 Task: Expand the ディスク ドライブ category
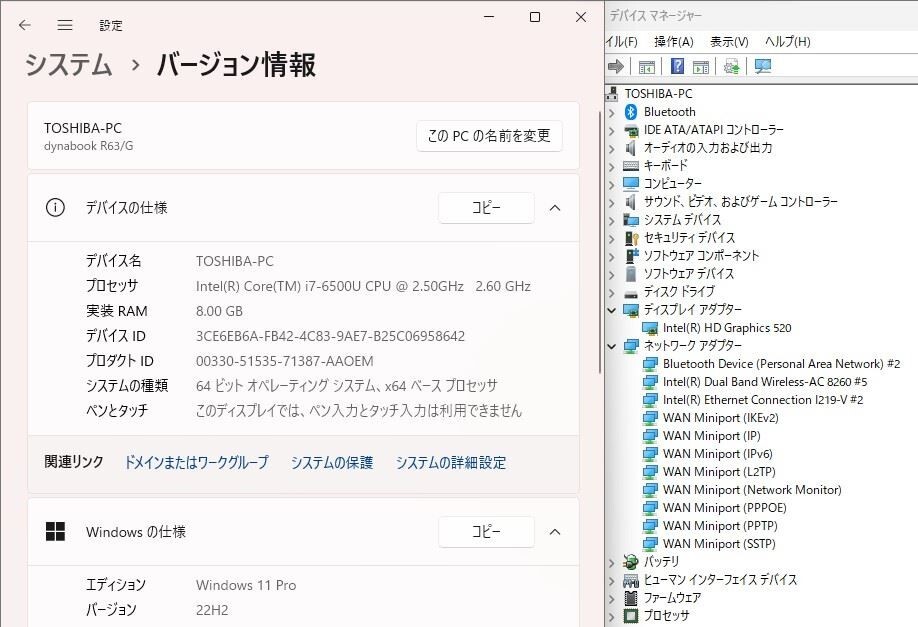612,293
